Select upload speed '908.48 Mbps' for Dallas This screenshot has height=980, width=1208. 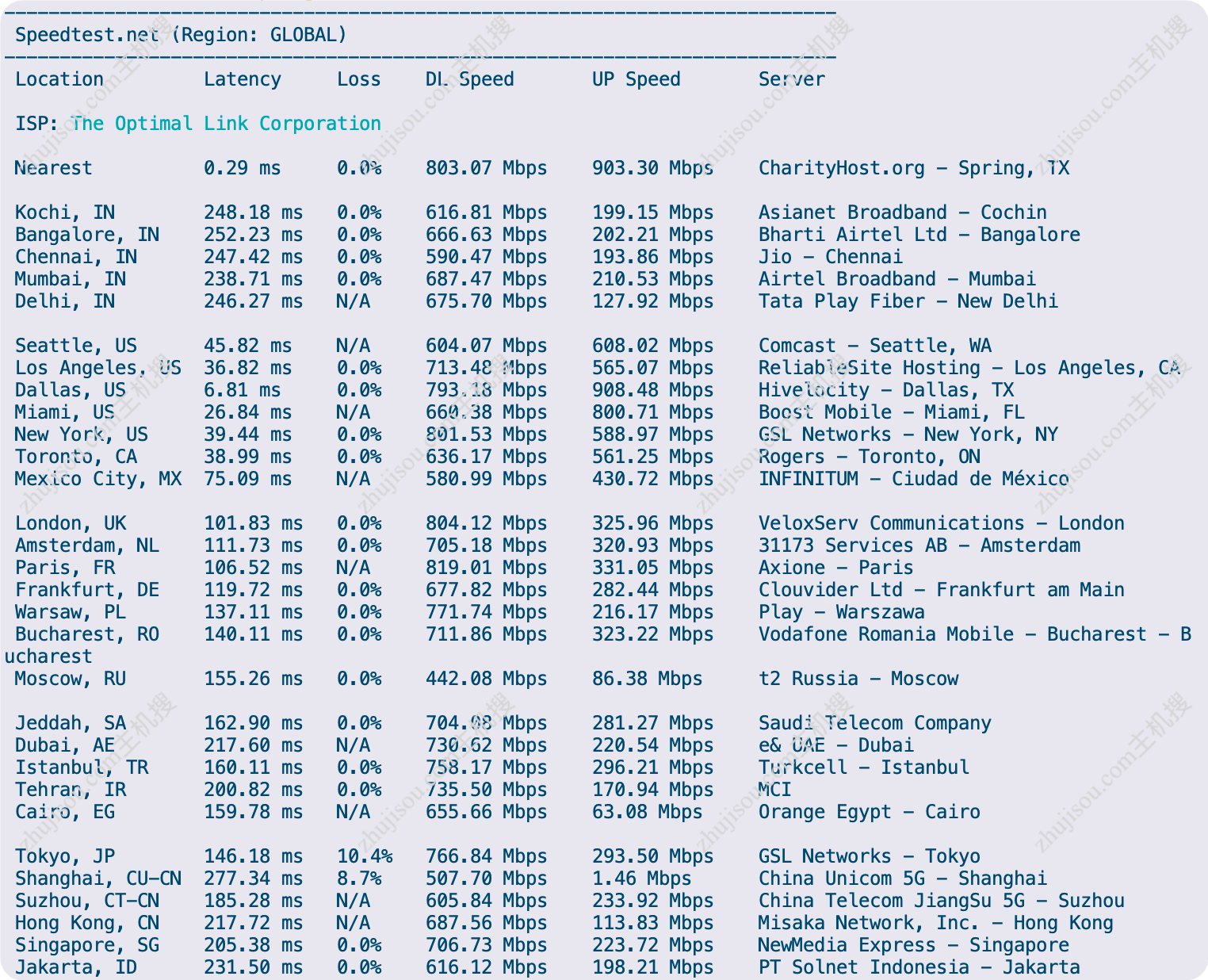pyautogui.click(x=653, y=390)
